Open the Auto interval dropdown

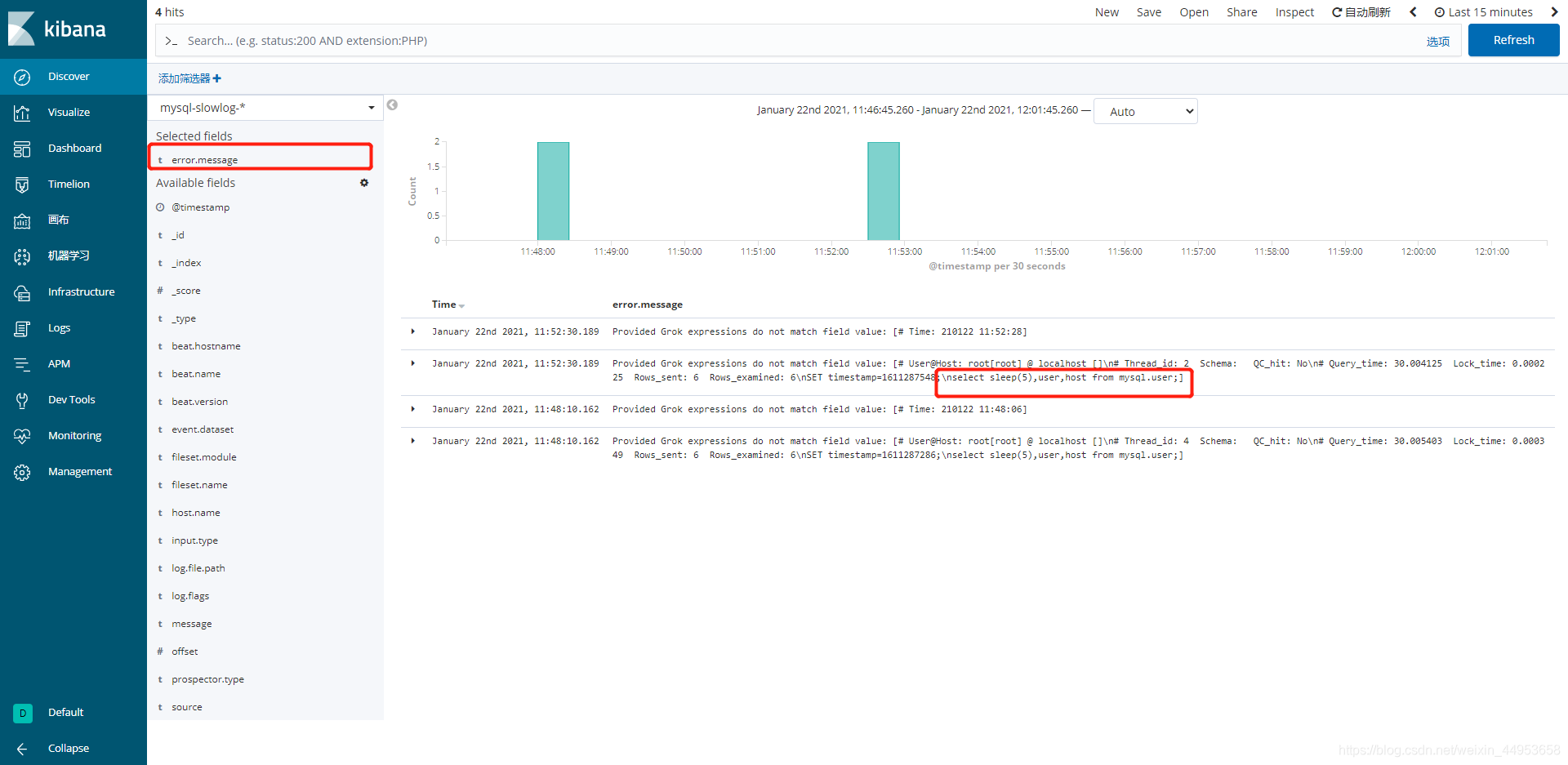[1146, 112]
